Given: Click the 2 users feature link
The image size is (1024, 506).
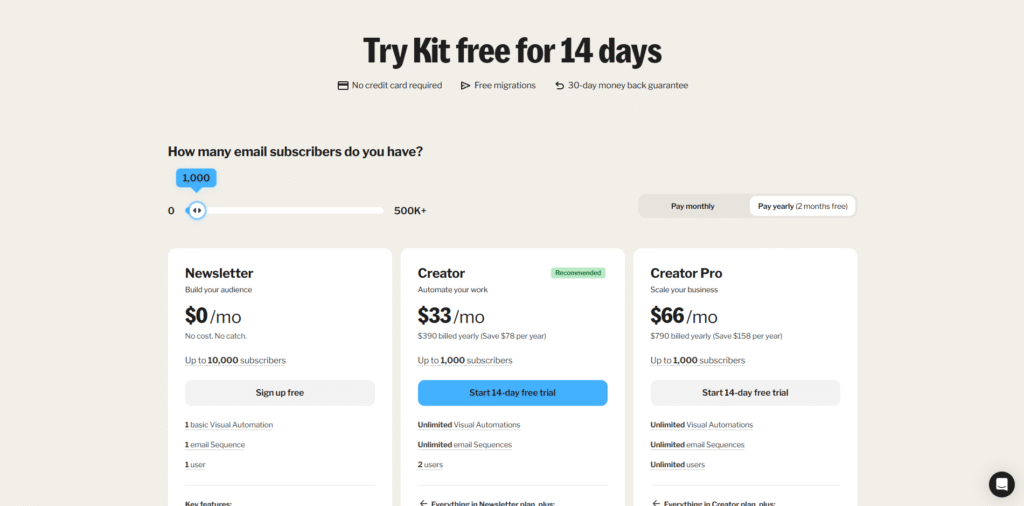Looking at the screenshot, I should [430, 465].
